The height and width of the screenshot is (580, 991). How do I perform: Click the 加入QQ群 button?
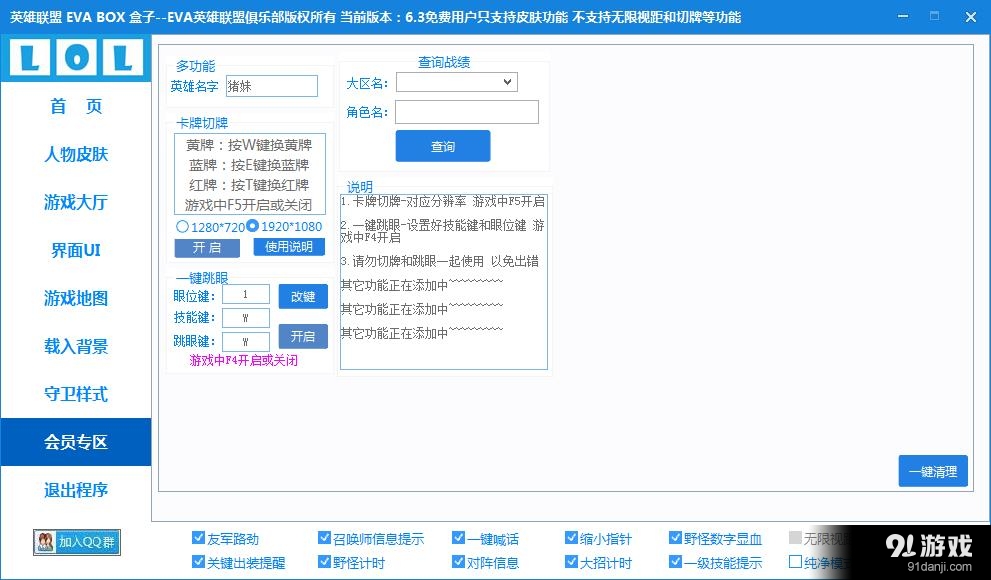77,542
